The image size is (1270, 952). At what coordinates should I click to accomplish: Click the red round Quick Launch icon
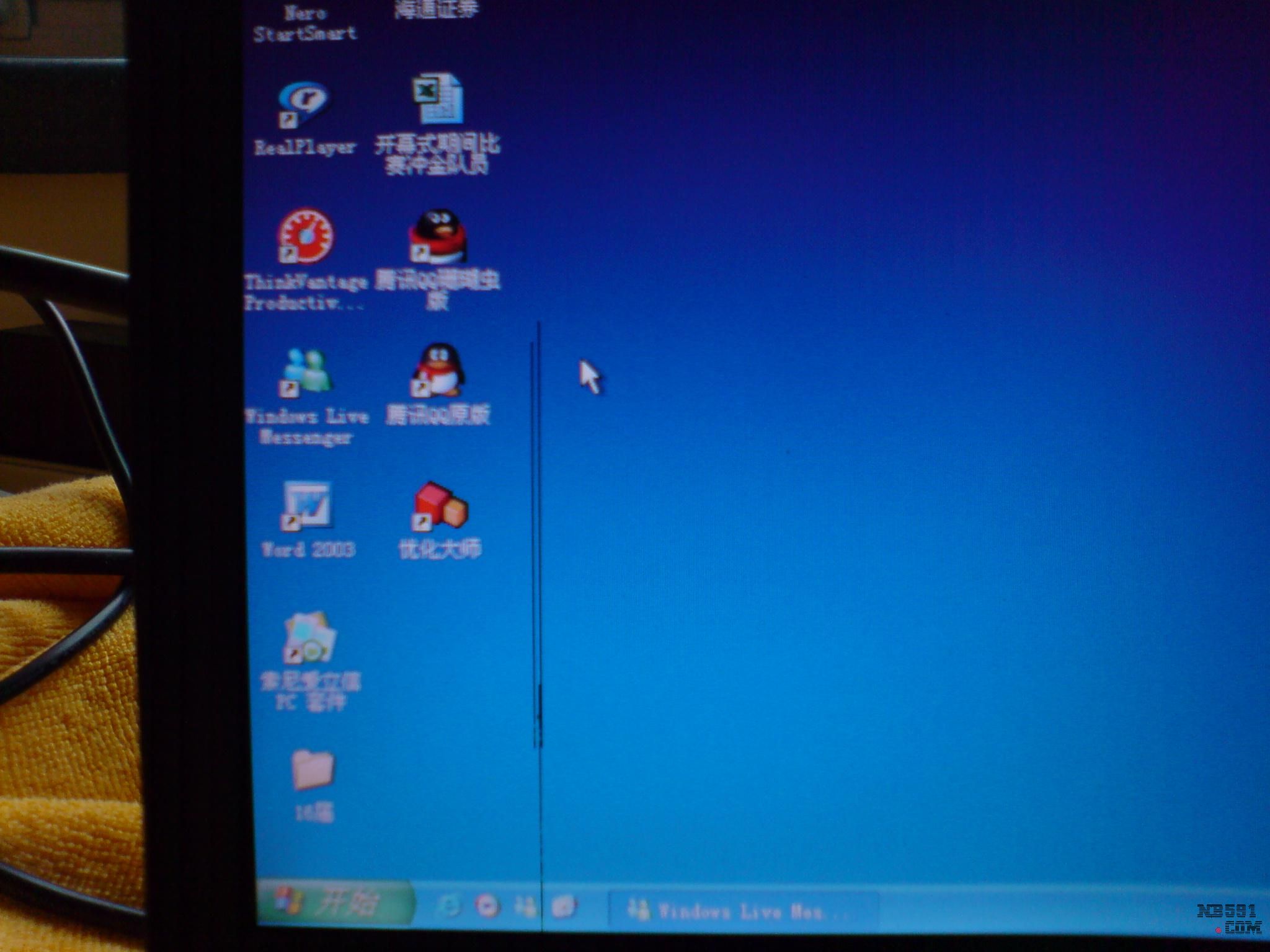coord(487,907)
